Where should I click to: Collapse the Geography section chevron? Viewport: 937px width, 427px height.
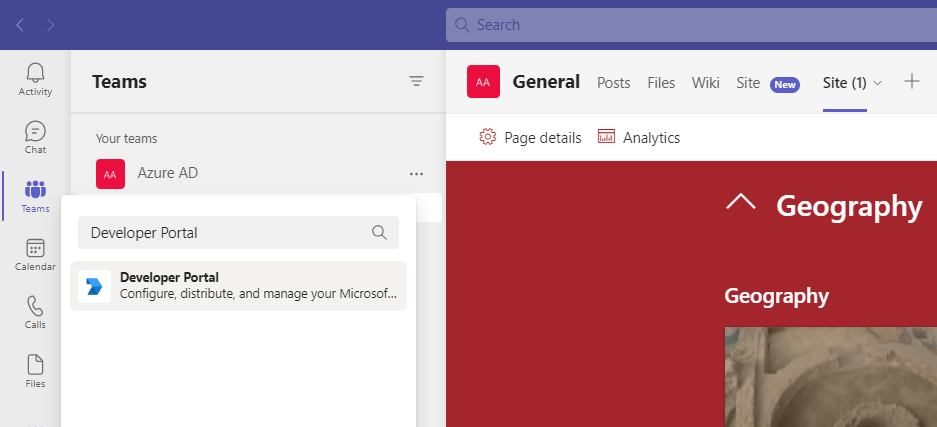741,203
